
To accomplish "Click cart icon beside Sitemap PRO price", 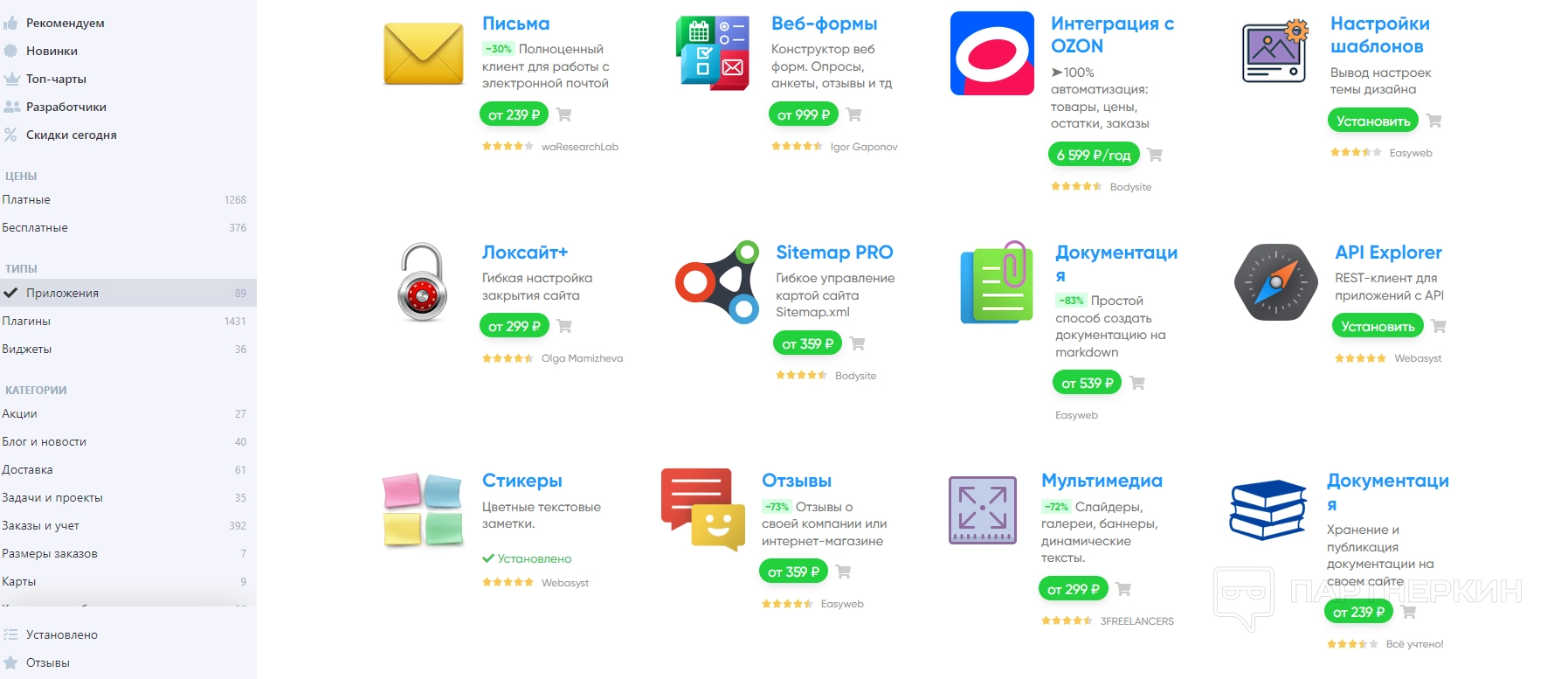I will (x=857, y=343).
